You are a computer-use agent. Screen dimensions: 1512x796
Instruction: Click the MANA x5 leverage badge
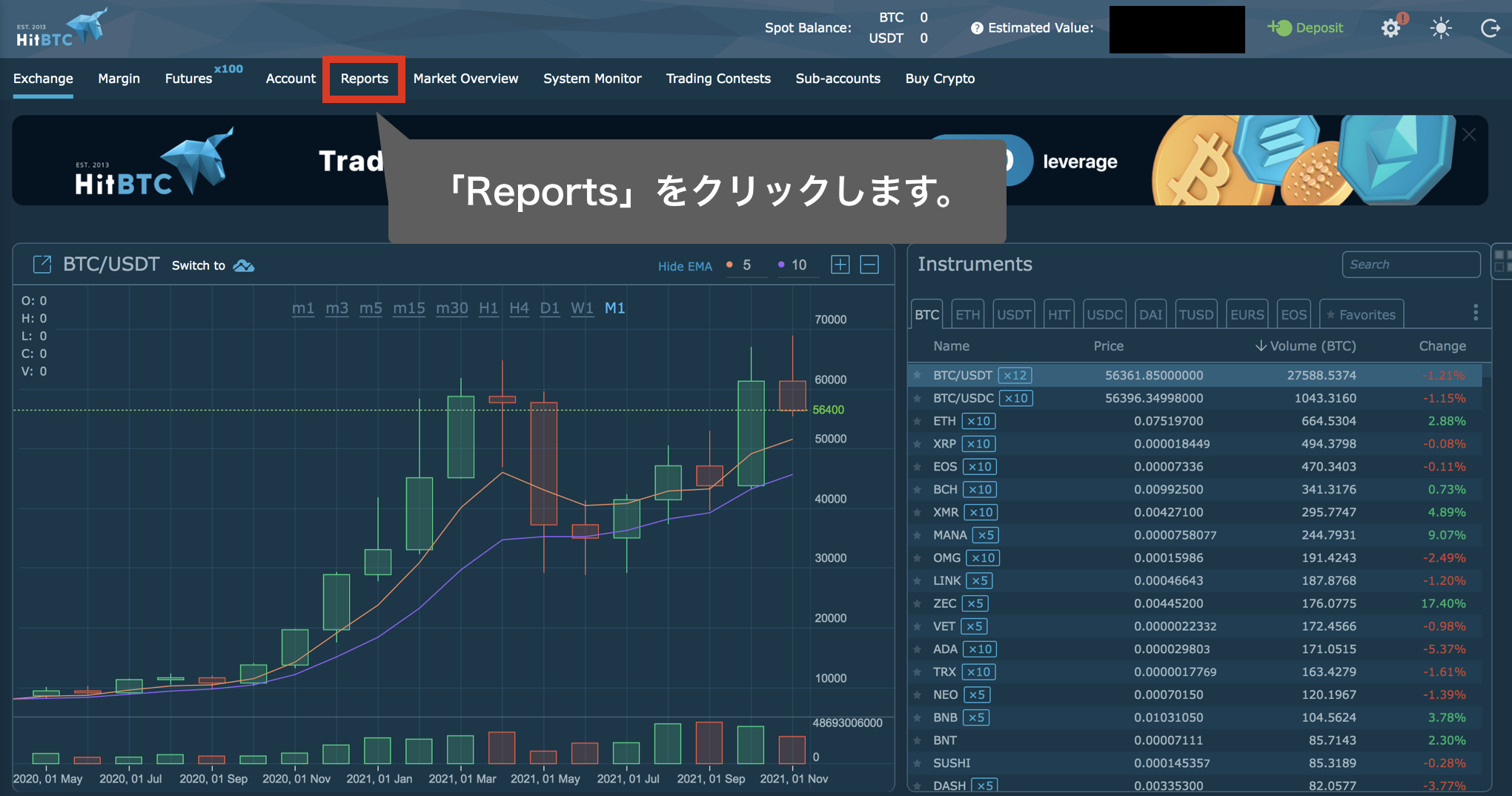986,535
